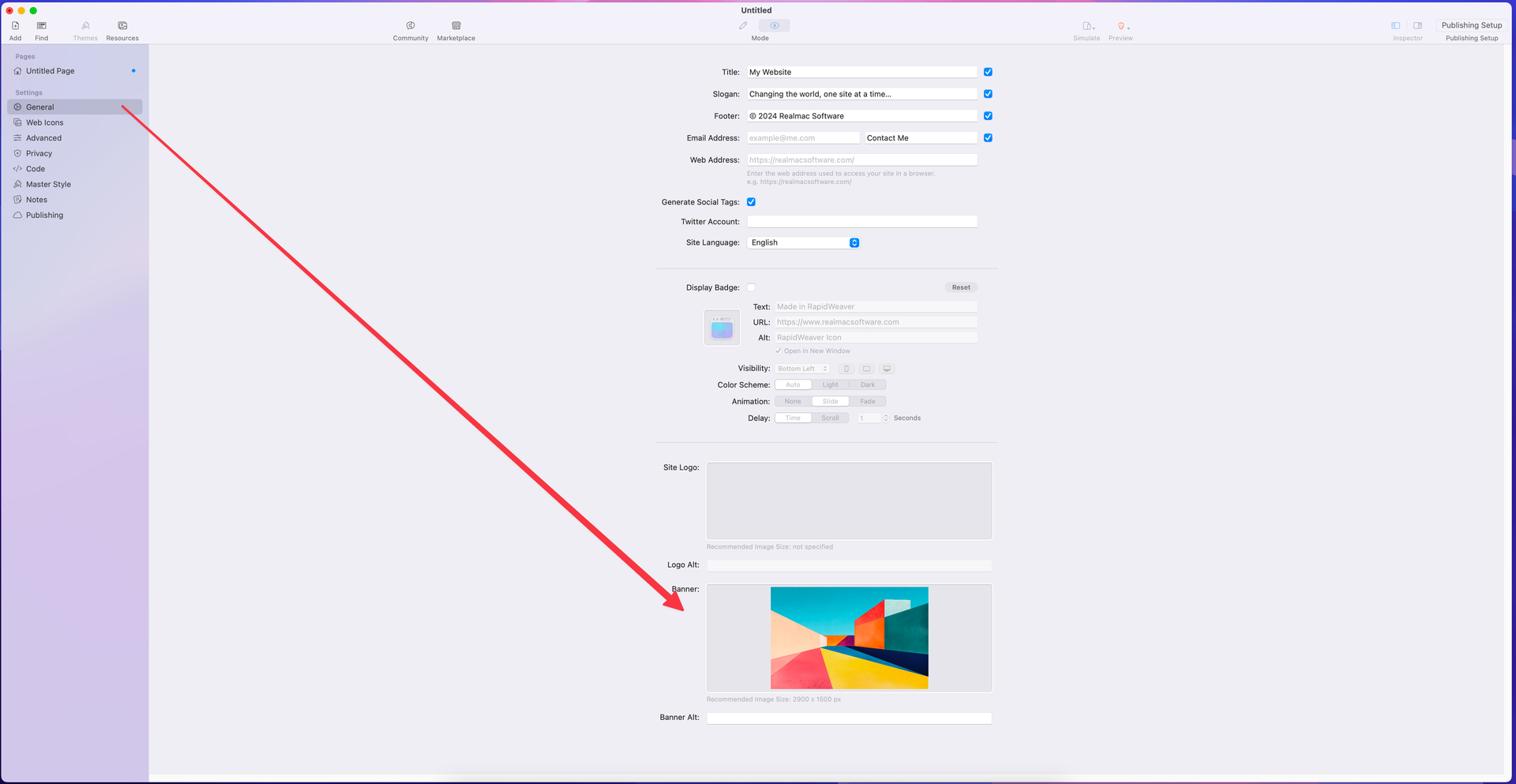The width and height of the screenshot is (1516, 784).
Task: Open the Site Language dropdown
Action: (x=803, y=242)
